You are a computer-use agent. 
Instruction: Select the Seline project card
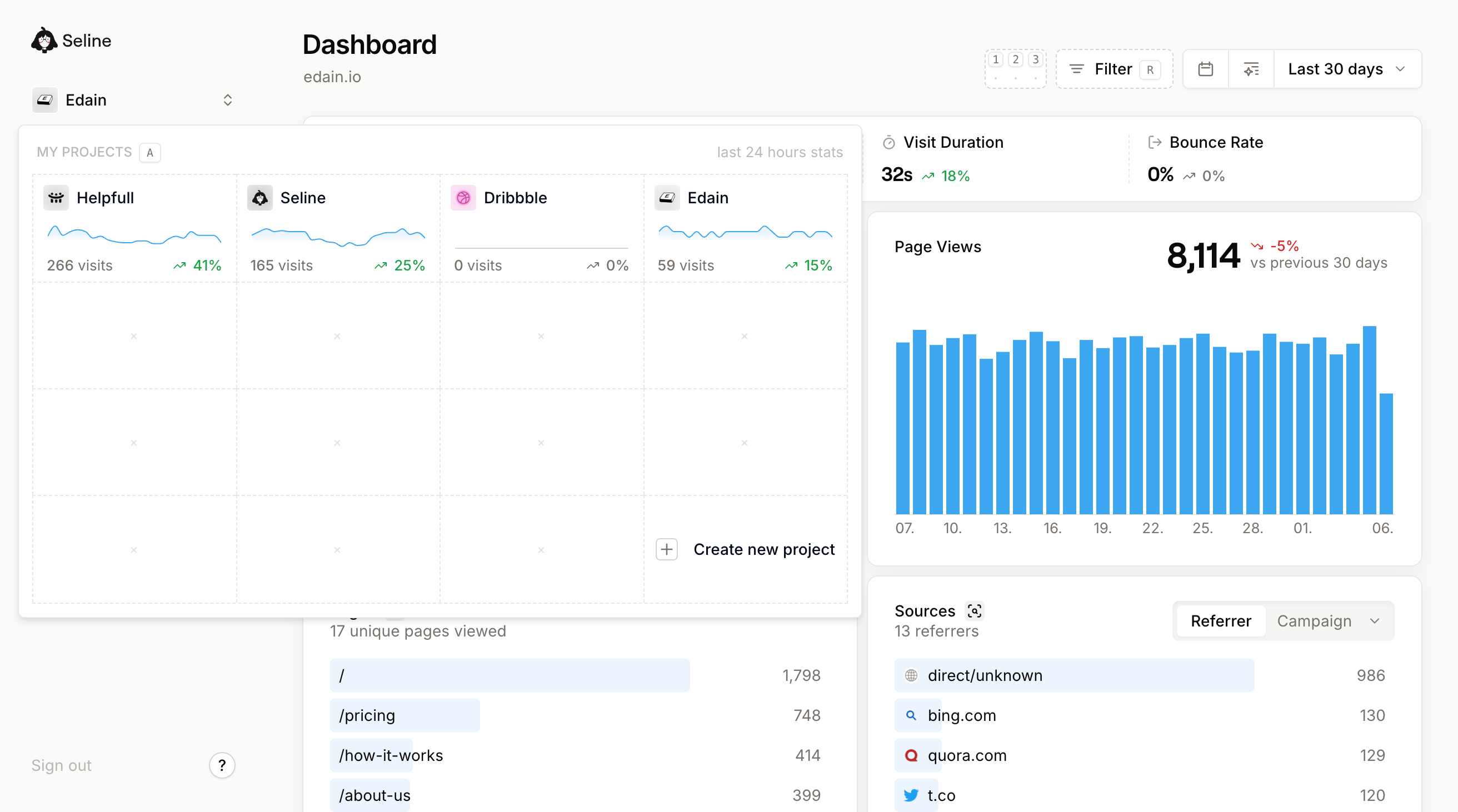pos(337,229)
